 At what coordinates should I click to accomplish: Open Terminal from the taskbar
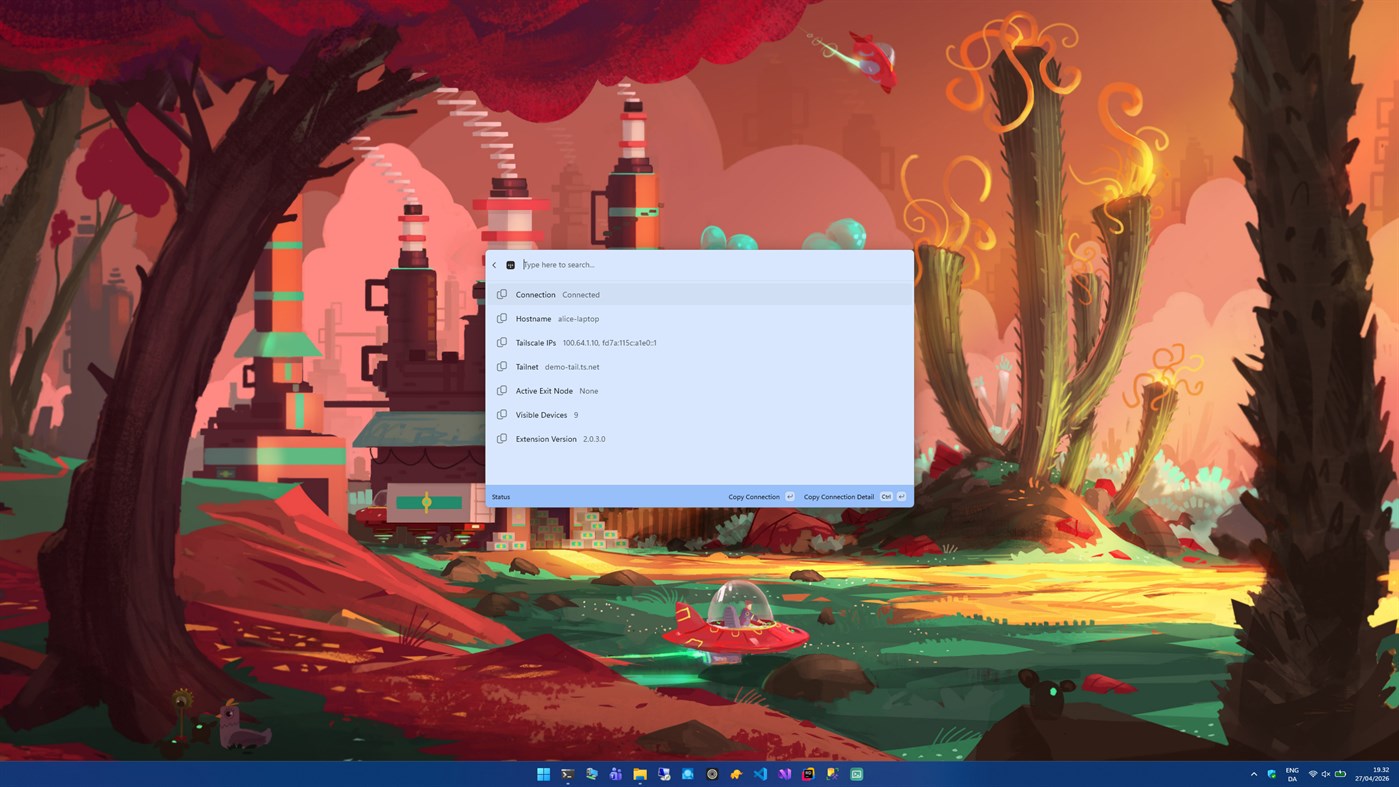pyautogui.click(x=567, y=774)
